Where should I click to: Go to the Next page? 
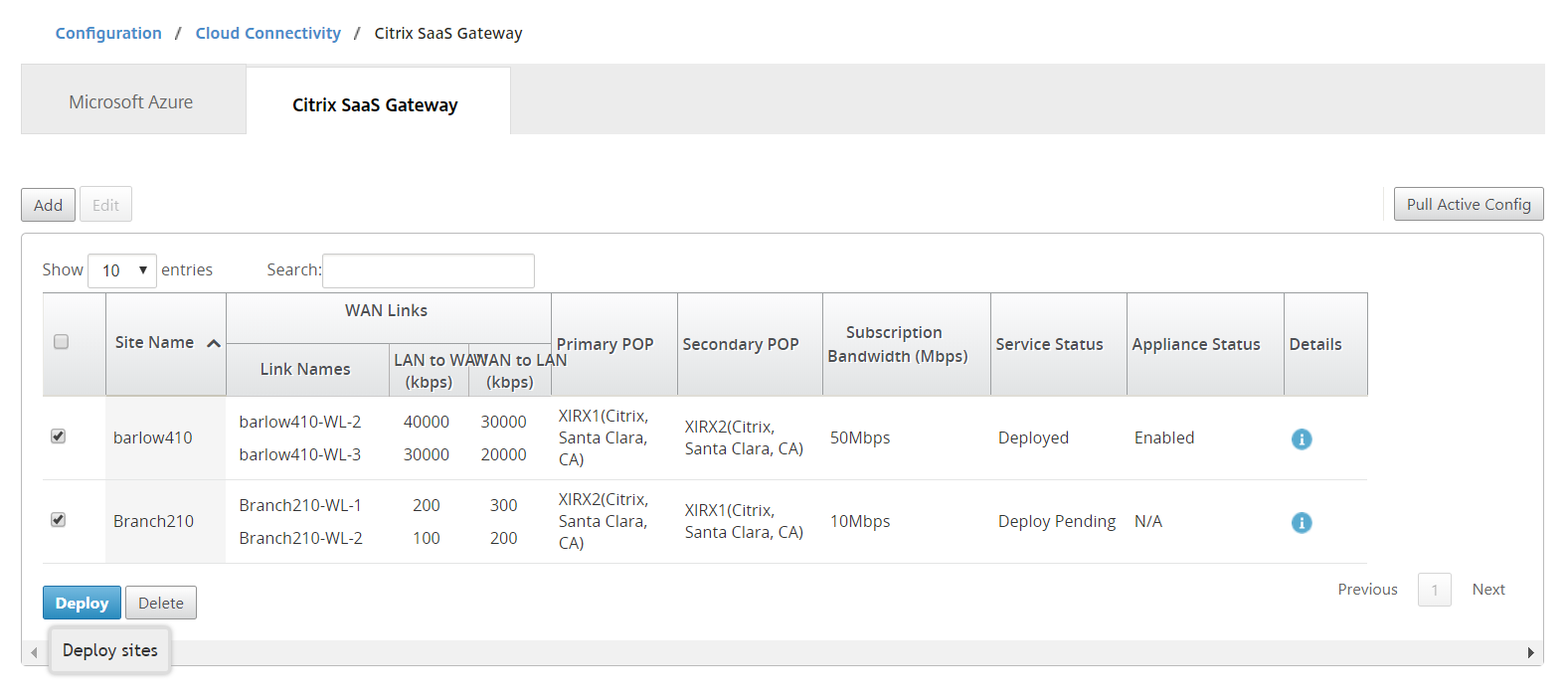pyautogui.click(x=1487, y=590)
